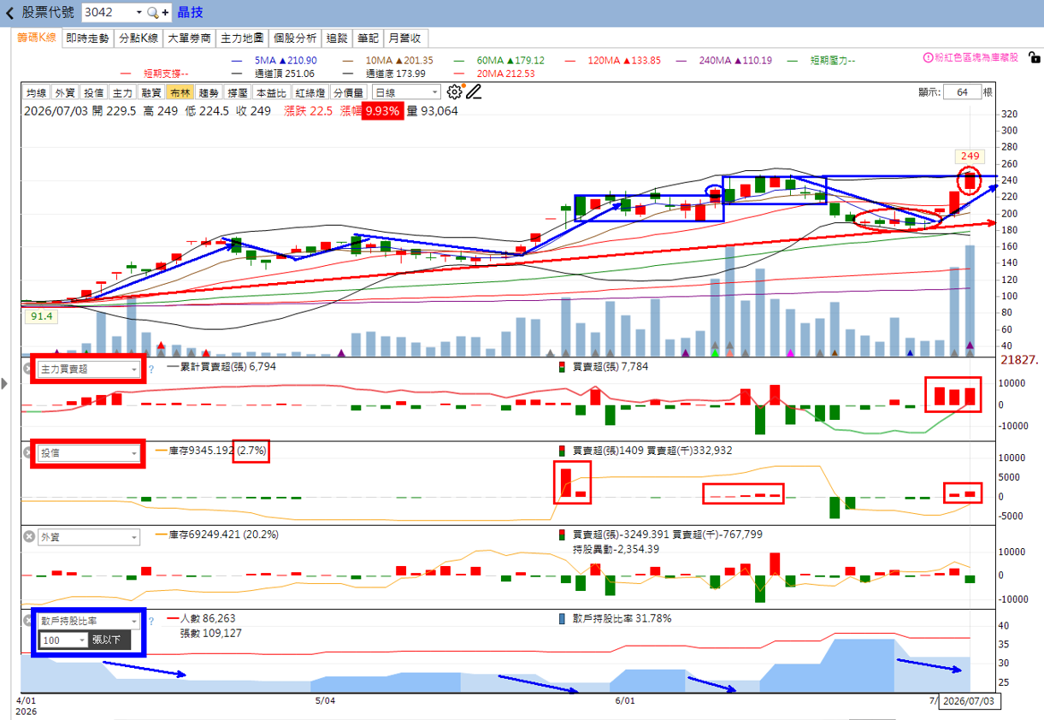This screenshot has height=720, width=1044.
Task: Open chart settings gear icon
Action: click(x=454, y=92)
